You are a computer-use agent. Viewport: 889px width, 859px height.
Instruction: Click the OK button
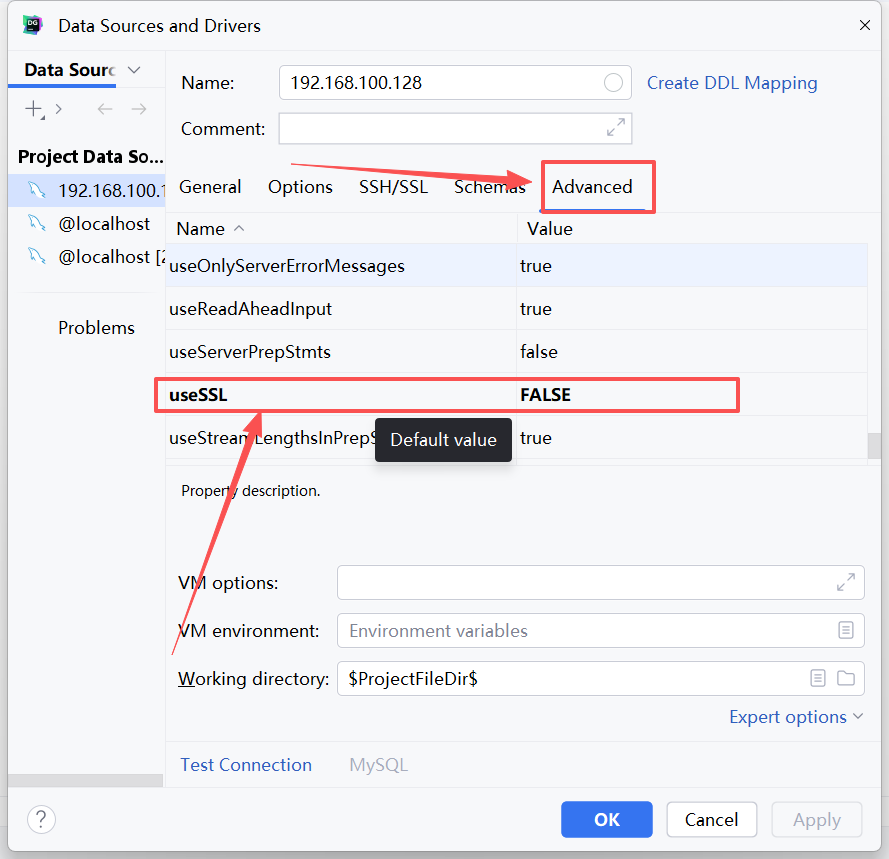[607, 819]
